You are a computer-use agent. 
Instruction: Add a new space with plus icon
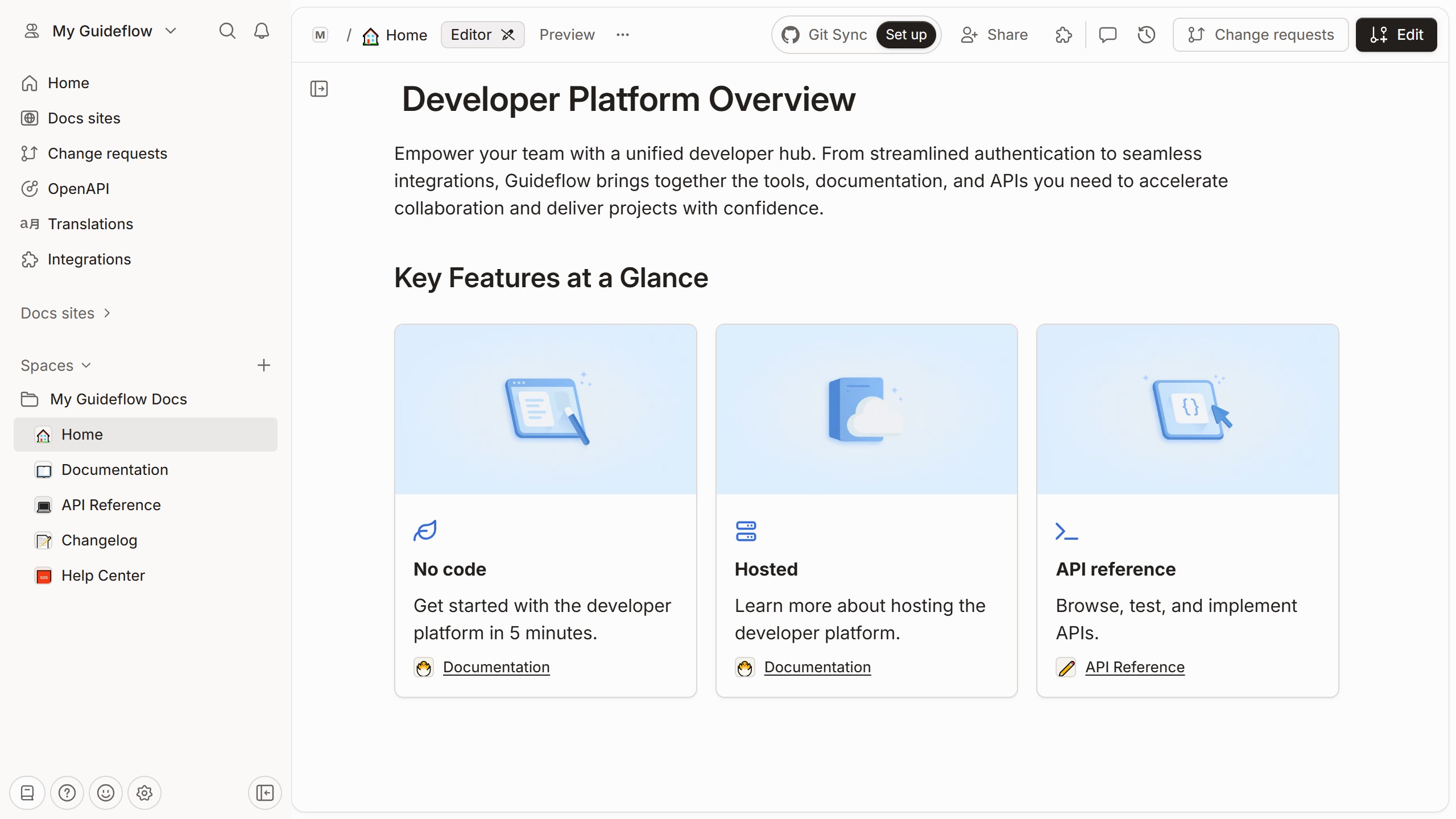point(263,365)
